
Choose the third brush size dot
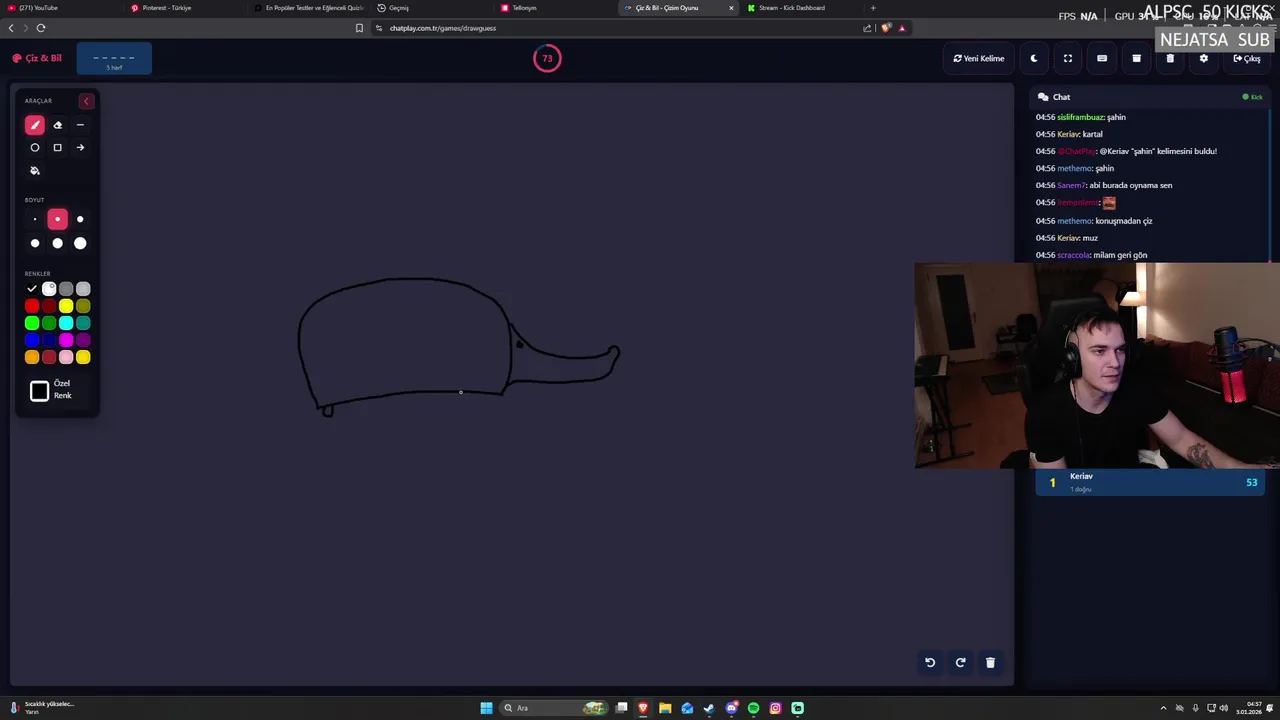[80, 219]
